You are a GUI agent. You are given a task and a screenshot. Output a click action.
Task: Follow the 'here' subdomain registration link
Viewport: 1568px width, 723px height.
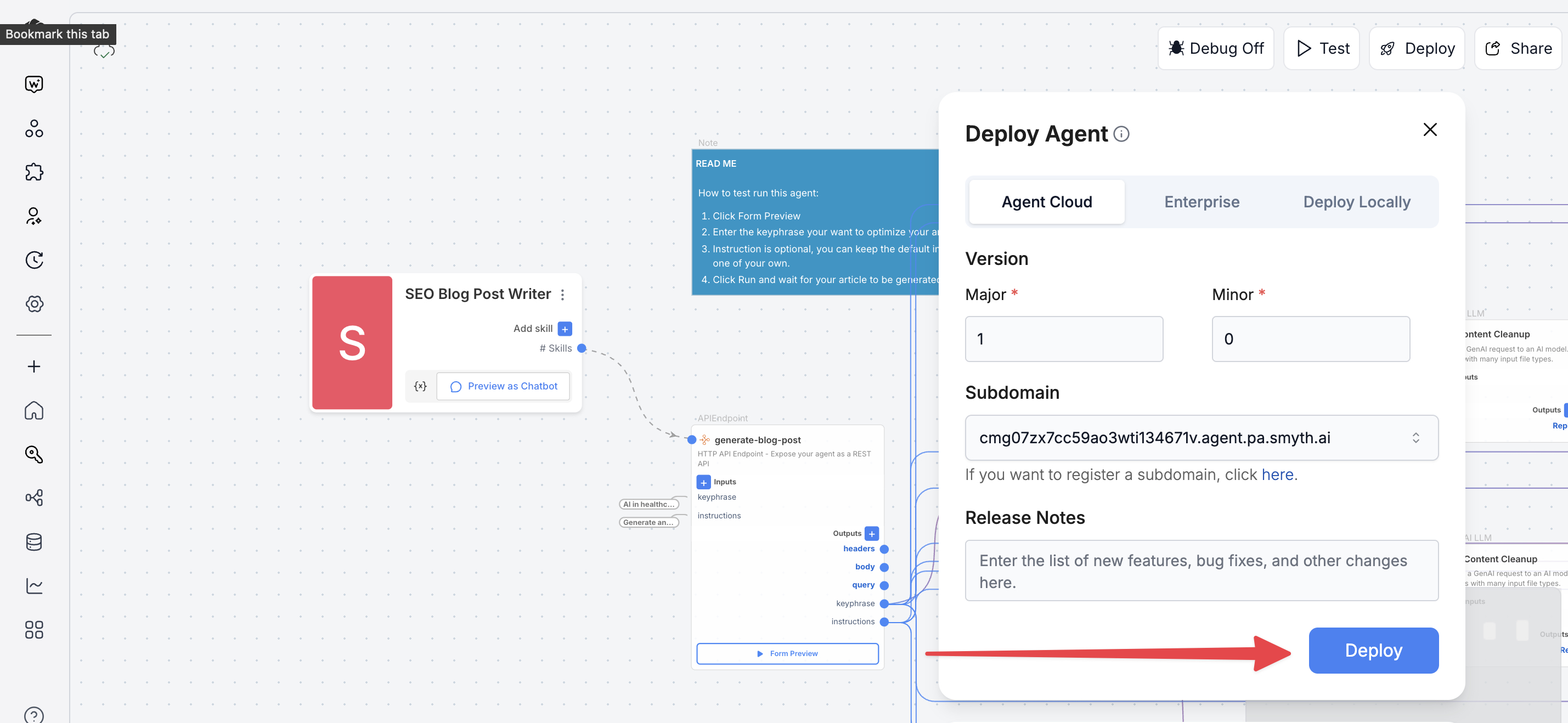pos(1277,475)
